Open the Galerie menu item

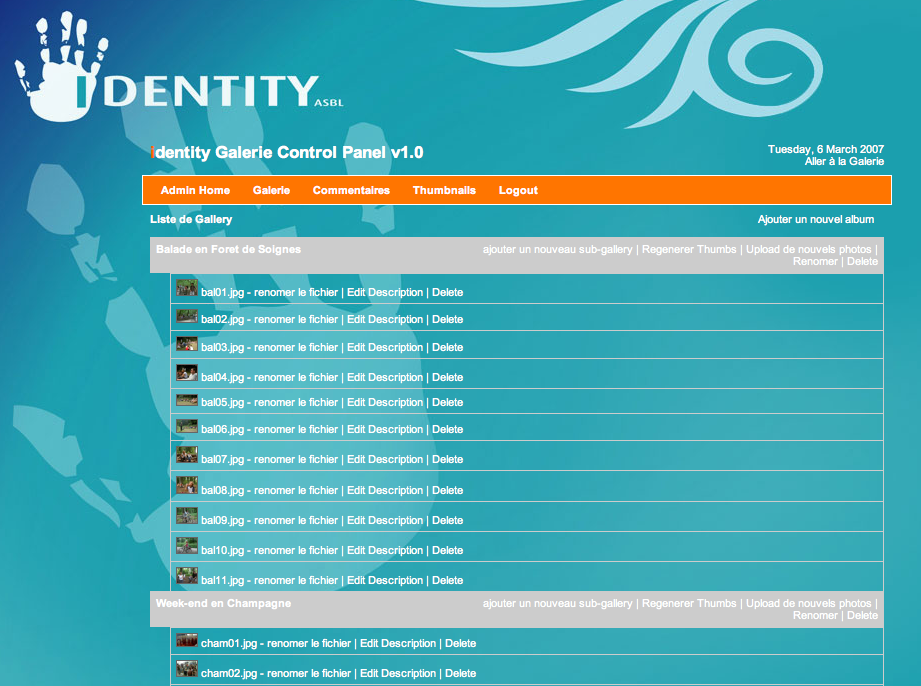point(271,190)
